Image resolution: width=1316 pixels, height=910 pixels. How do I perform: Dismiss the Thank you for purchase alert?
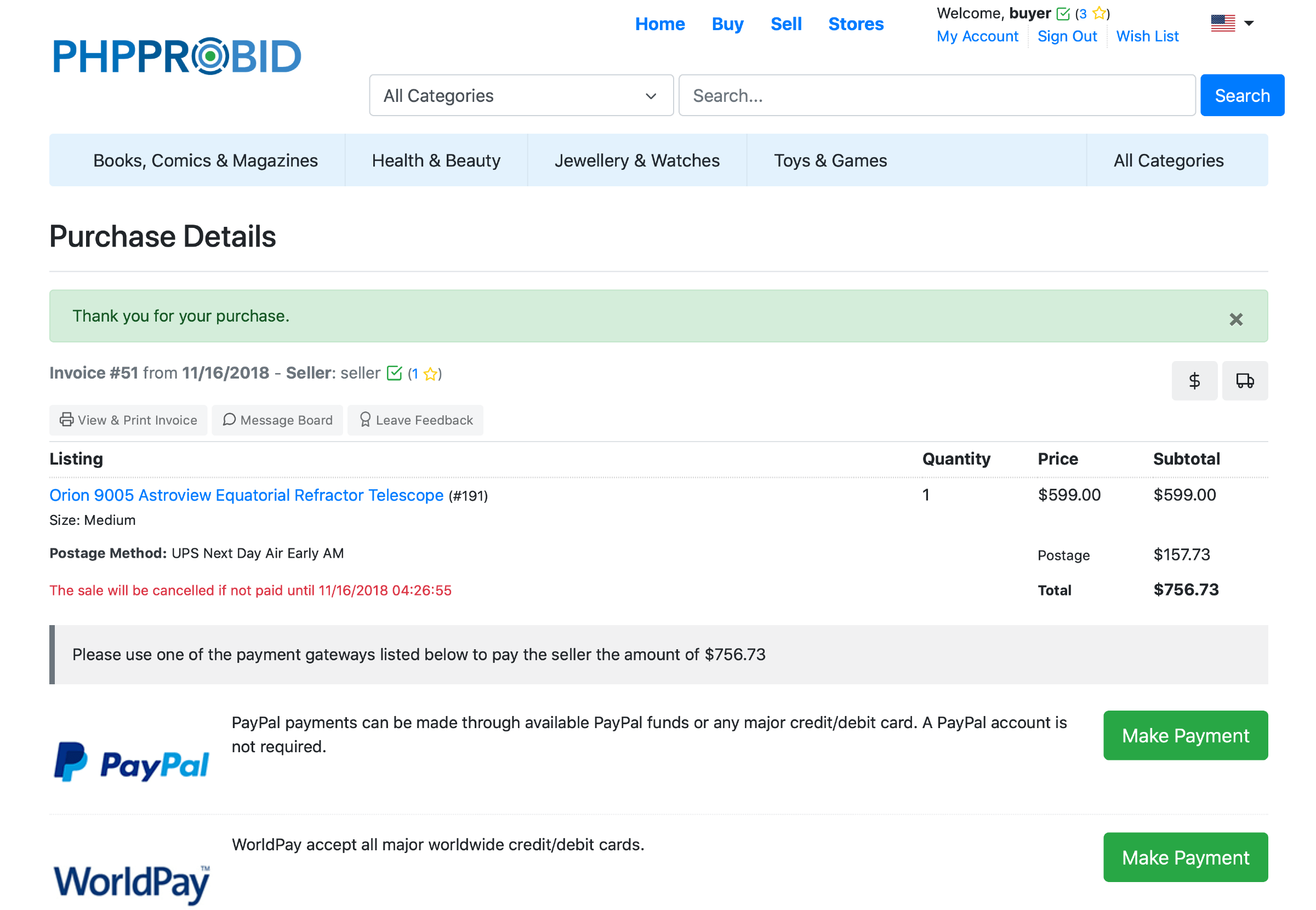tap(1235, 319)
